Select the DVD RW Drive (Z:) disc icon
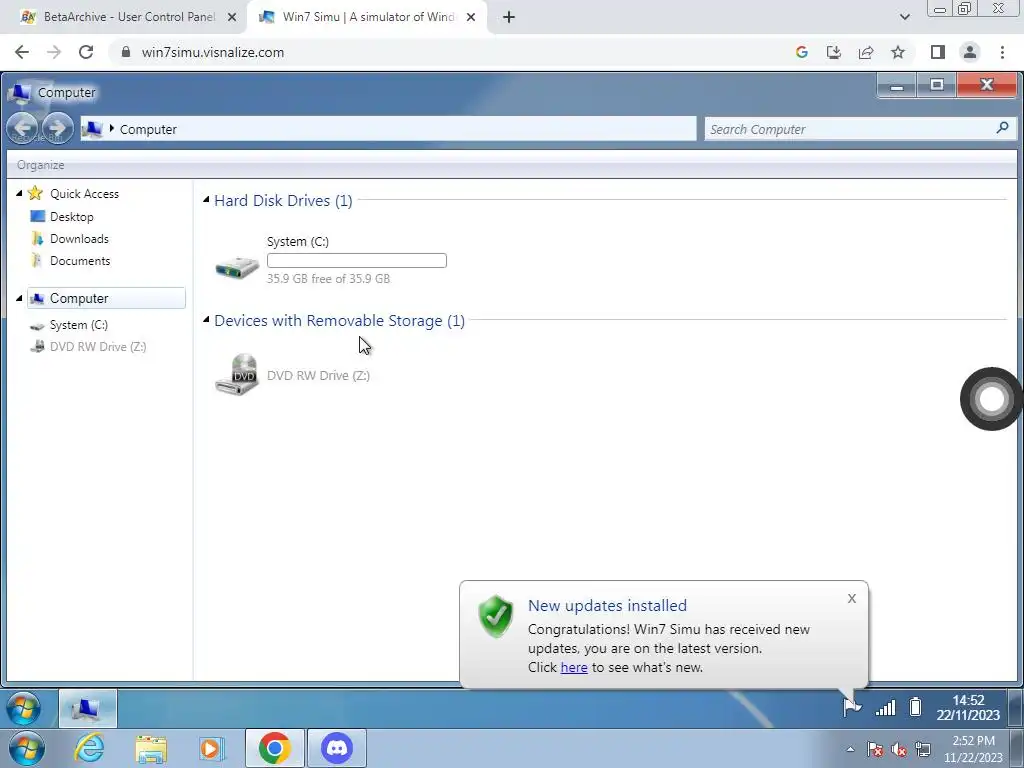This screenshot has width=1024, height=768. click(237, 374)
